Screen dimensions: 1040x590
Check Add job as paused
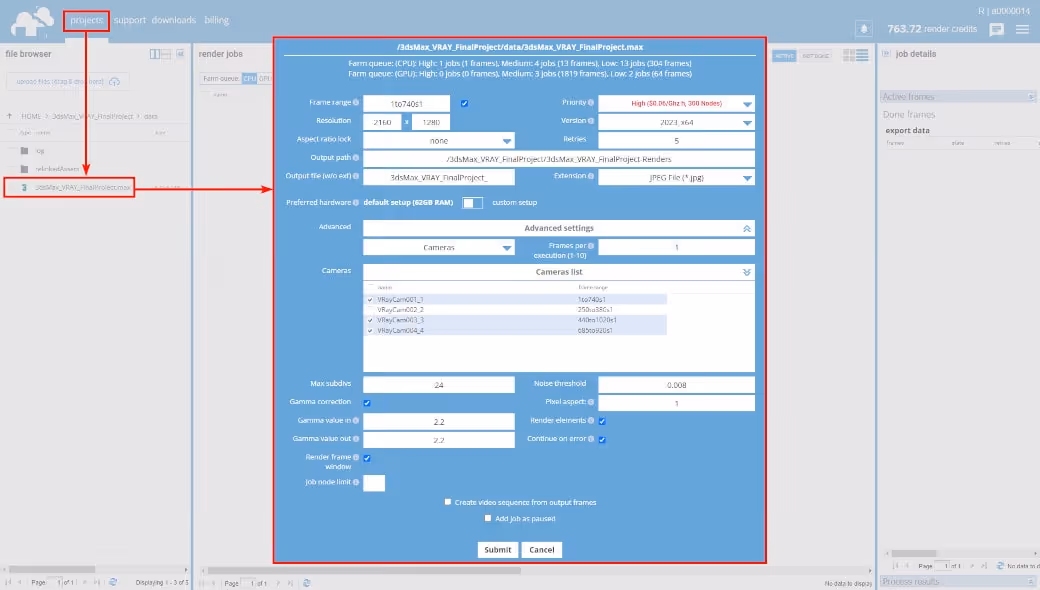tap(488, 518)
